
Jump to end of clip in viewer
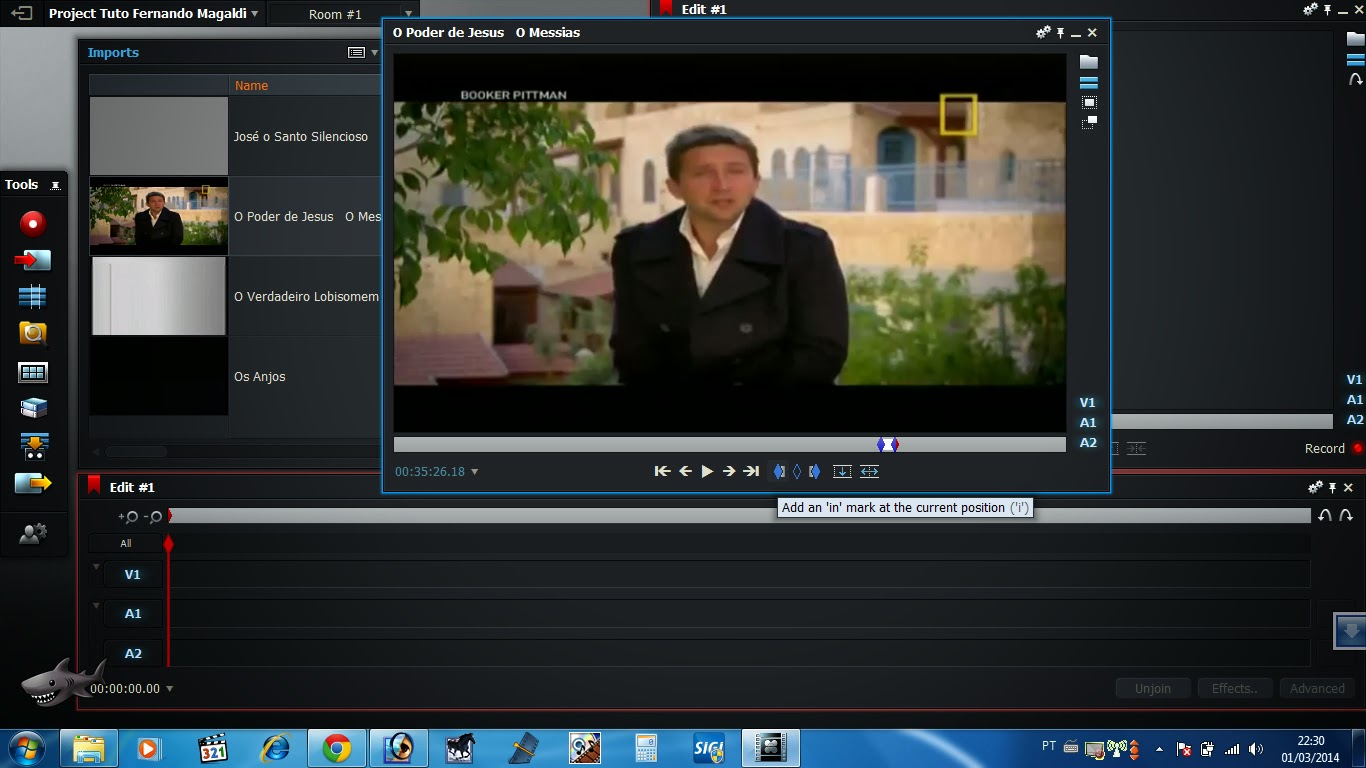pyautogui.click(x=751, y=471)
